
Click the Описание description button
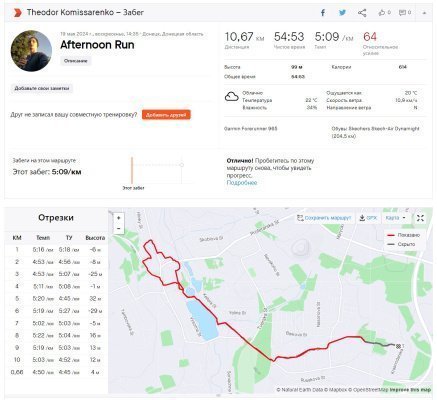coord(76,61)
